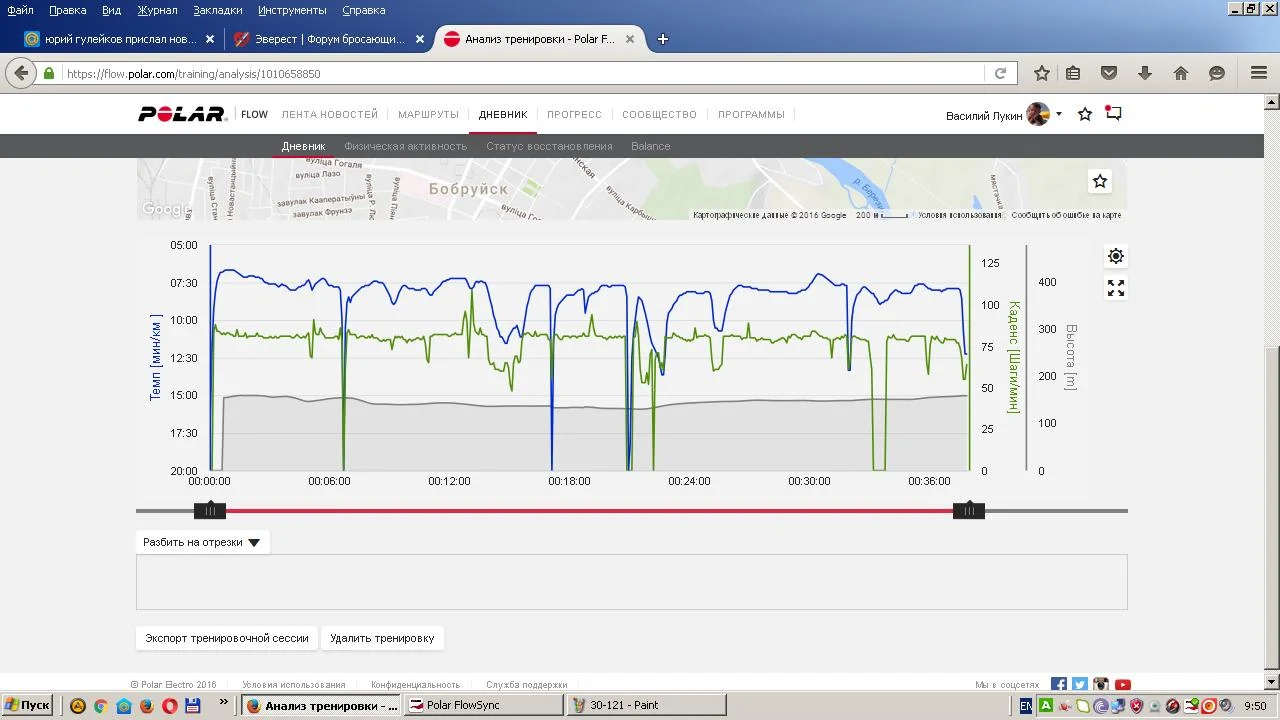This screenshot has width=1280, height=720.
Task: Launch Firefox from quick launch bar
Action: point(147,705)
